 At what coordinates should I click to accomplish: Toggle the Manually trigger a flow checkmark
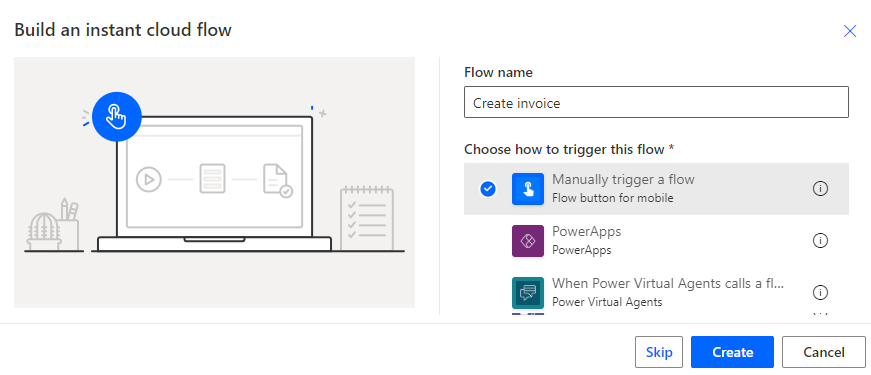tap(487, 189)
